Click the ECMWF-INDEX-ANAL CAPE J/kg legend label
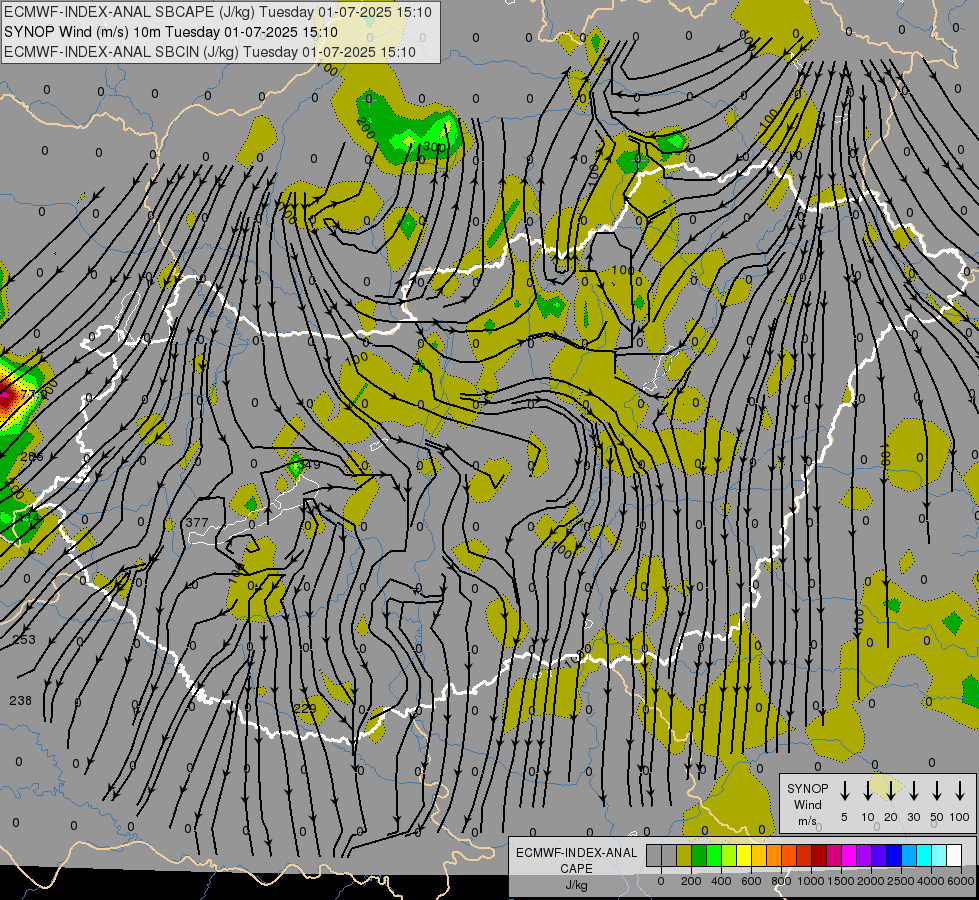The image size is (979, 900). pyautogui.click(x=576, y=868)
